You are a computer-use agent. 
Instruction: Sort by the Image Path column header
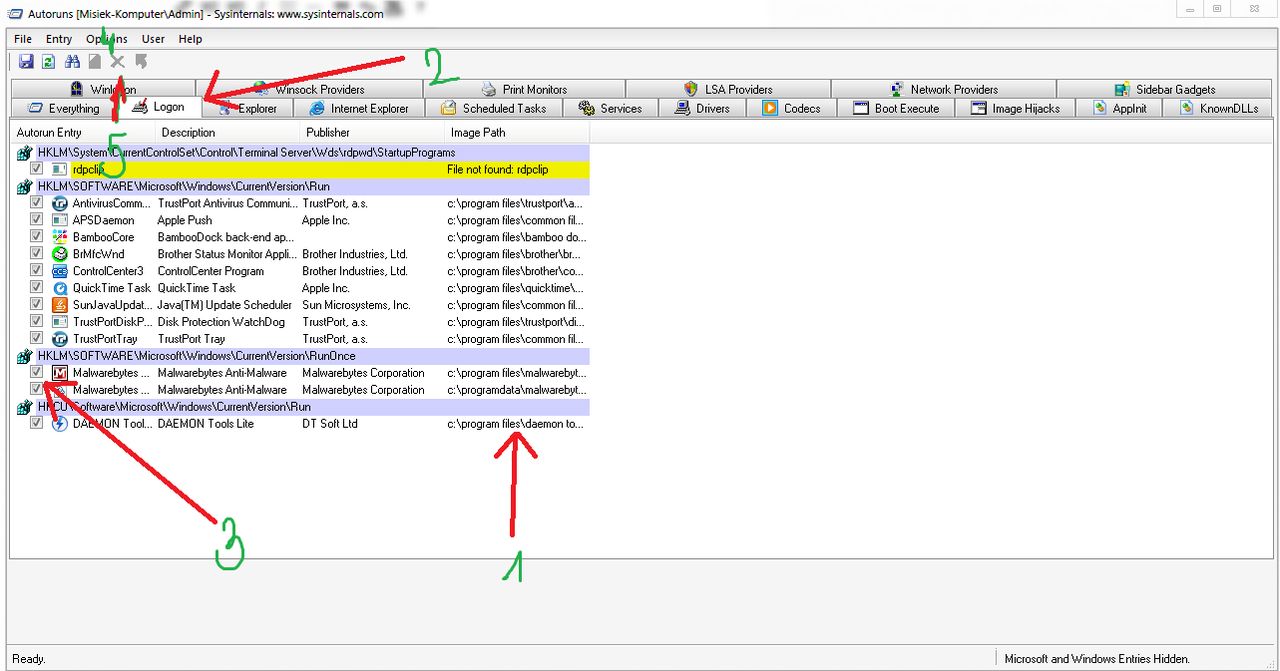tap(517, 132)
